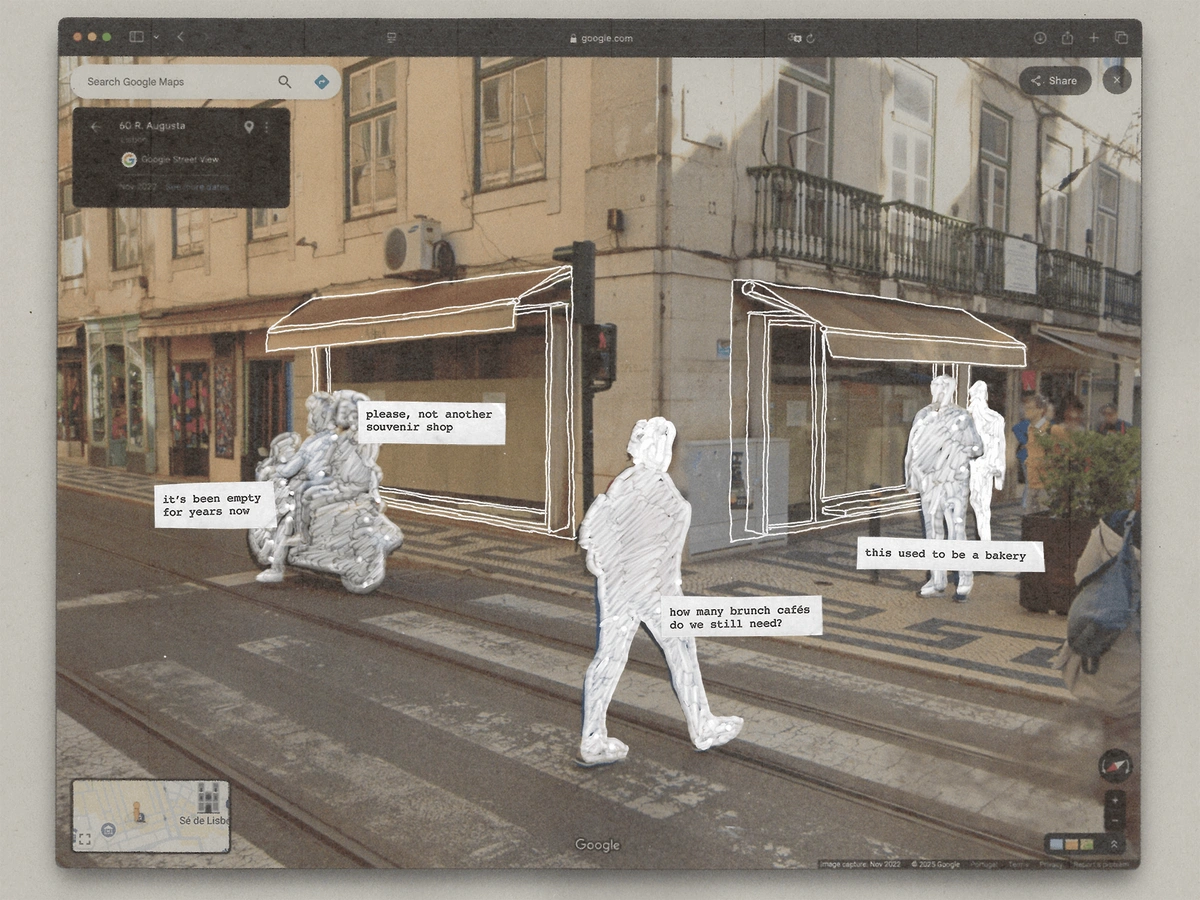
Task: Zoom in with the plus button
Action: pyautogui.click(x=1114, y=801)
